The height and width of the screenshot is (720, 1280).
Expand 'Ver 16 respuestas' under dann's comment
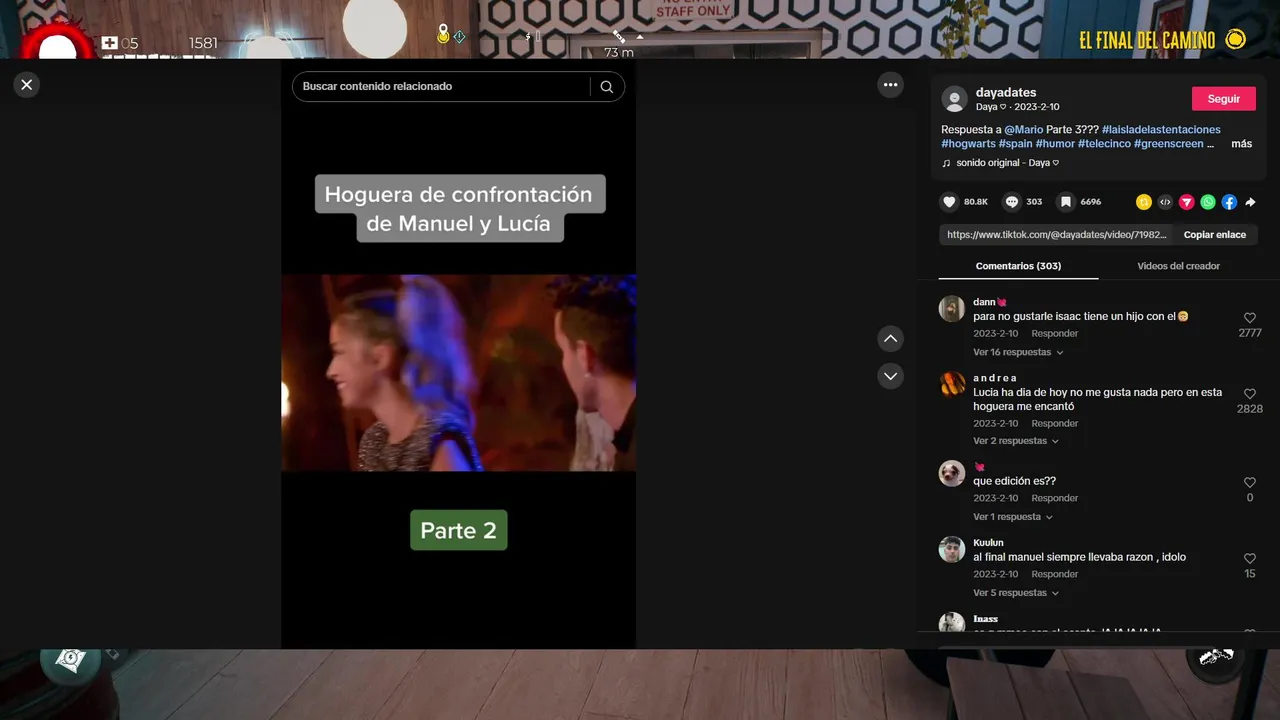click(1018, 352)
